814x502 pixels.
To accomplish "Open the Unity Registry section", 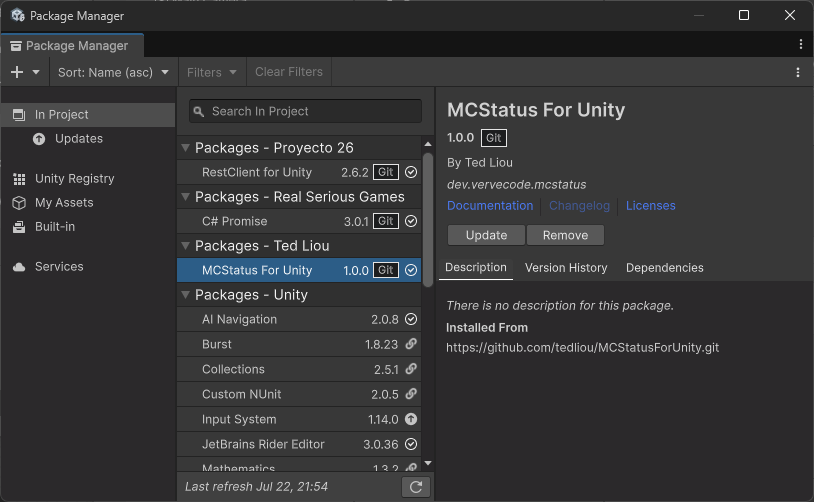I will tap(74, 179).
